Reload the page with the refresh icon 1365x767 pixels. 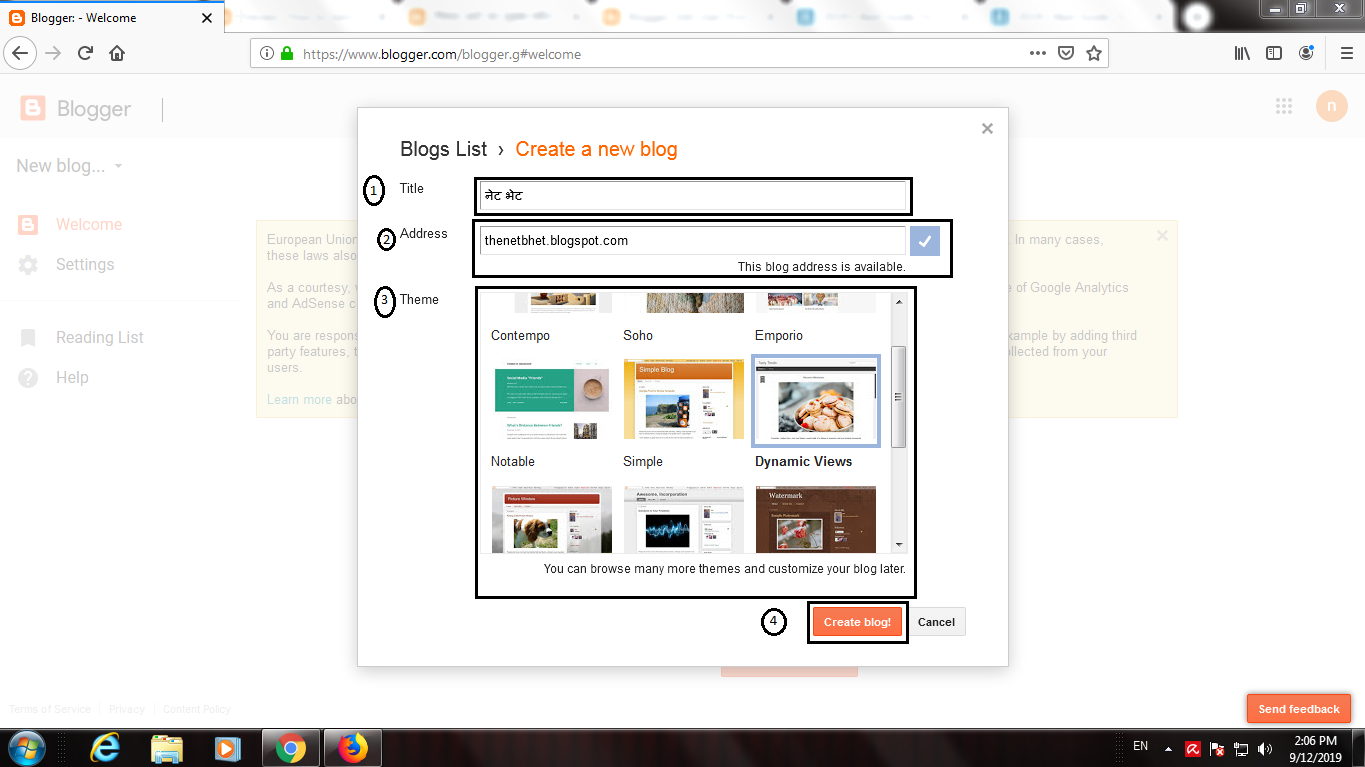[x=86, y=54]
